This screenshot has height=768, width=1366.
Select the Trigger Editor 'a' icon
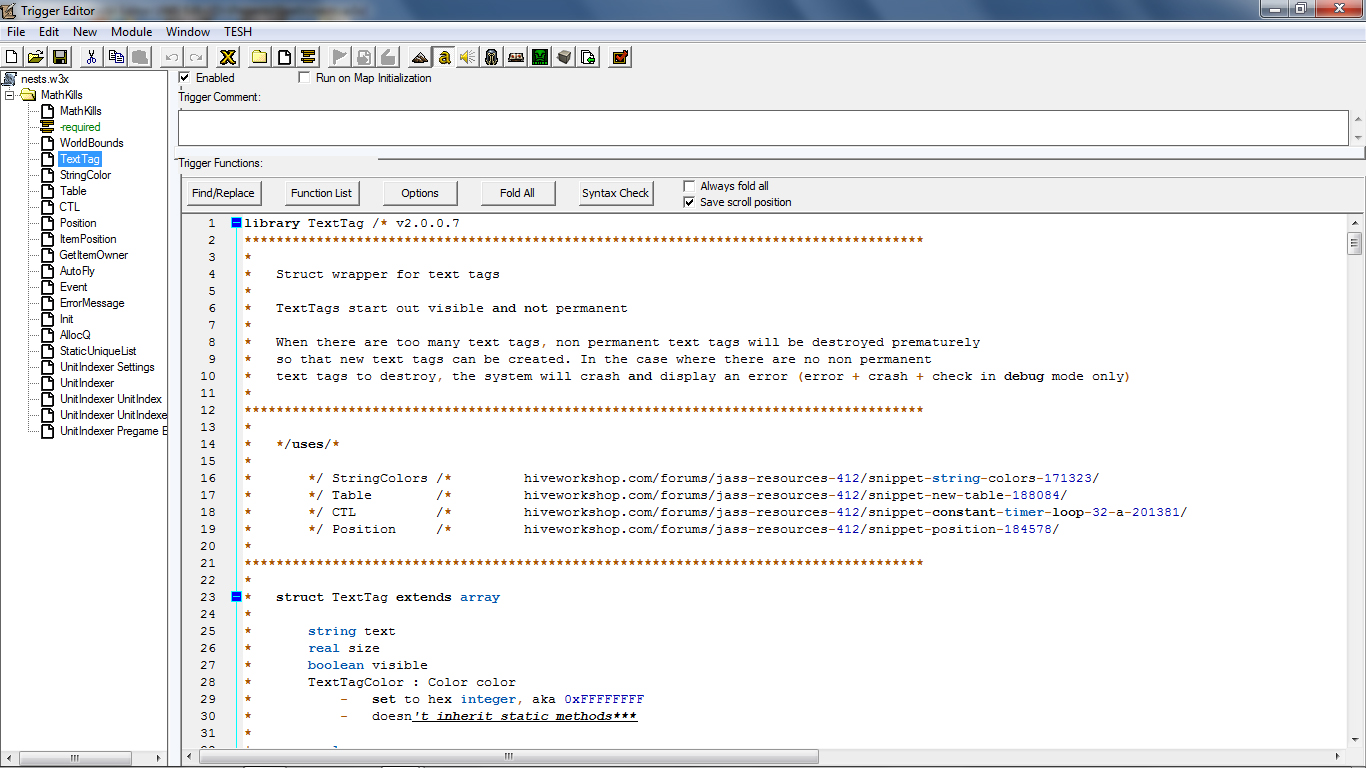[x=444, y=57]
